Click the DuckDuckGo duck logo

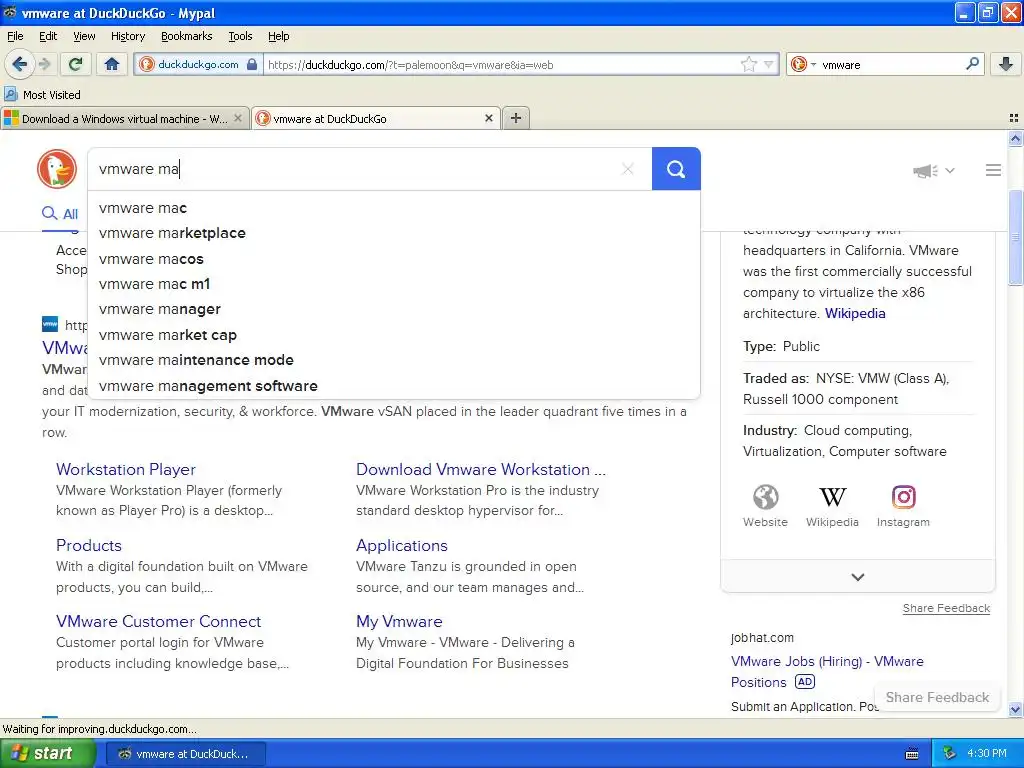[57, 169]
